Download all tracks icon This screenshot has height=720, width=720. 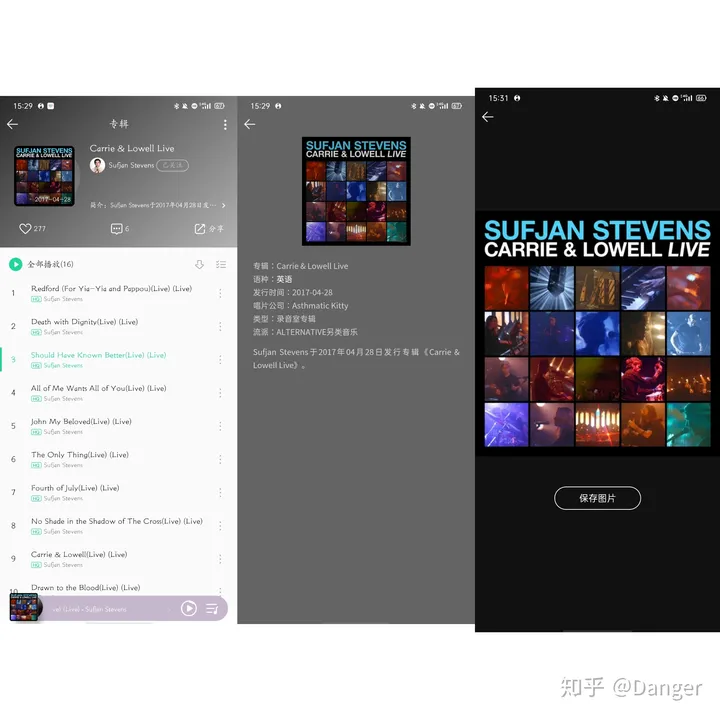(x=199, y=264)
